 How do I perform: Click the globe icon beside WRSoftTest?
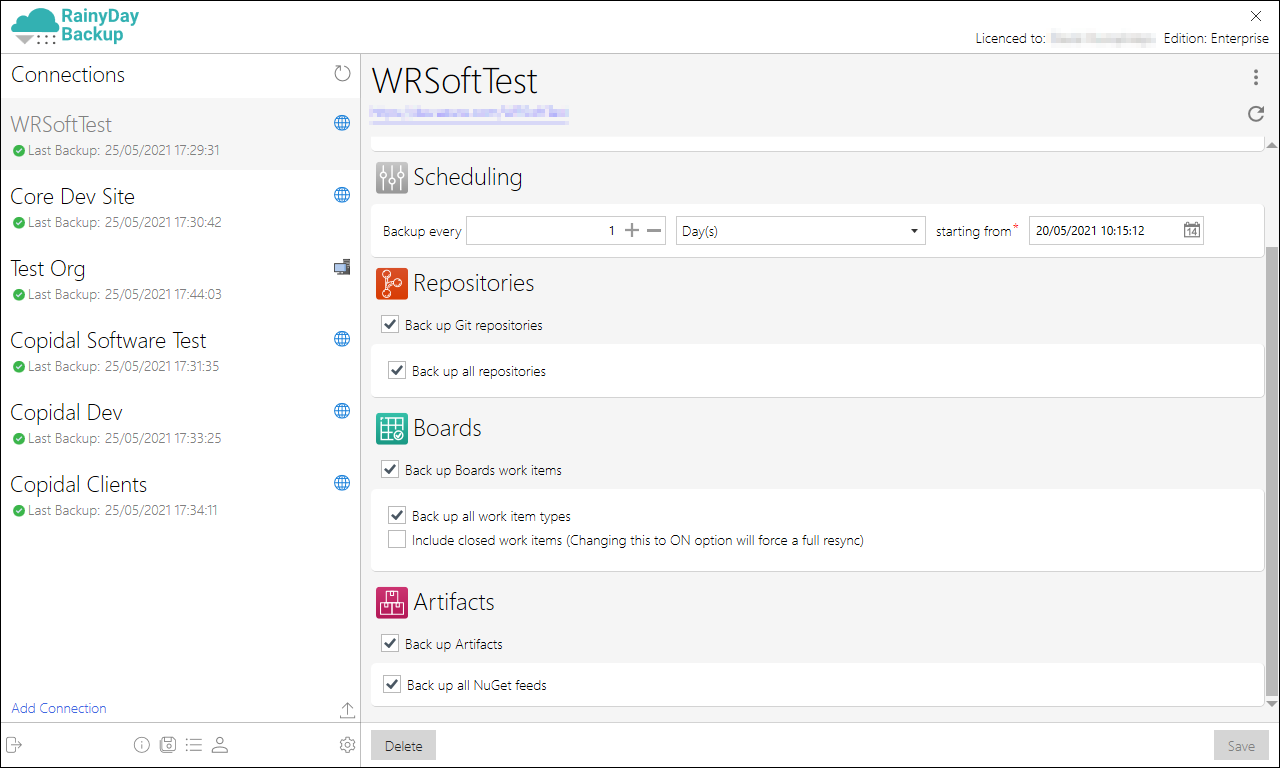(342, 123)
